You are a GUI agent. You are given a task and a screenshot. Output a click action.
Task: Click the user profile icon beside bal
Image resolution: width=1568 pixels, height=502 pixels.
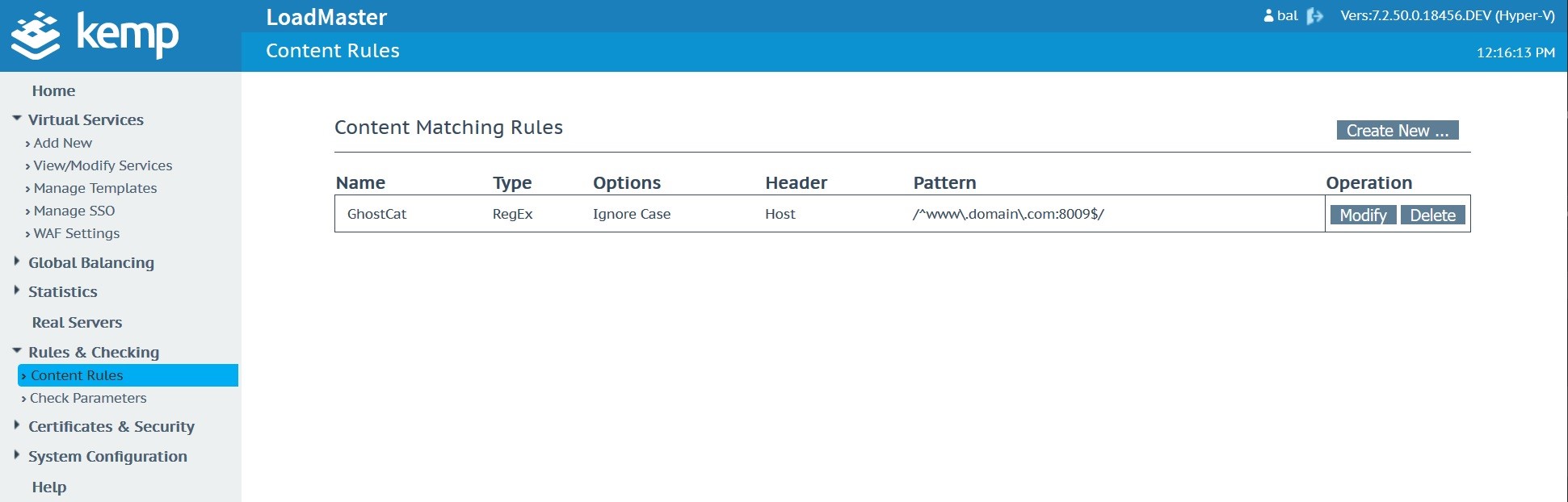click(x=1268, y=16)
